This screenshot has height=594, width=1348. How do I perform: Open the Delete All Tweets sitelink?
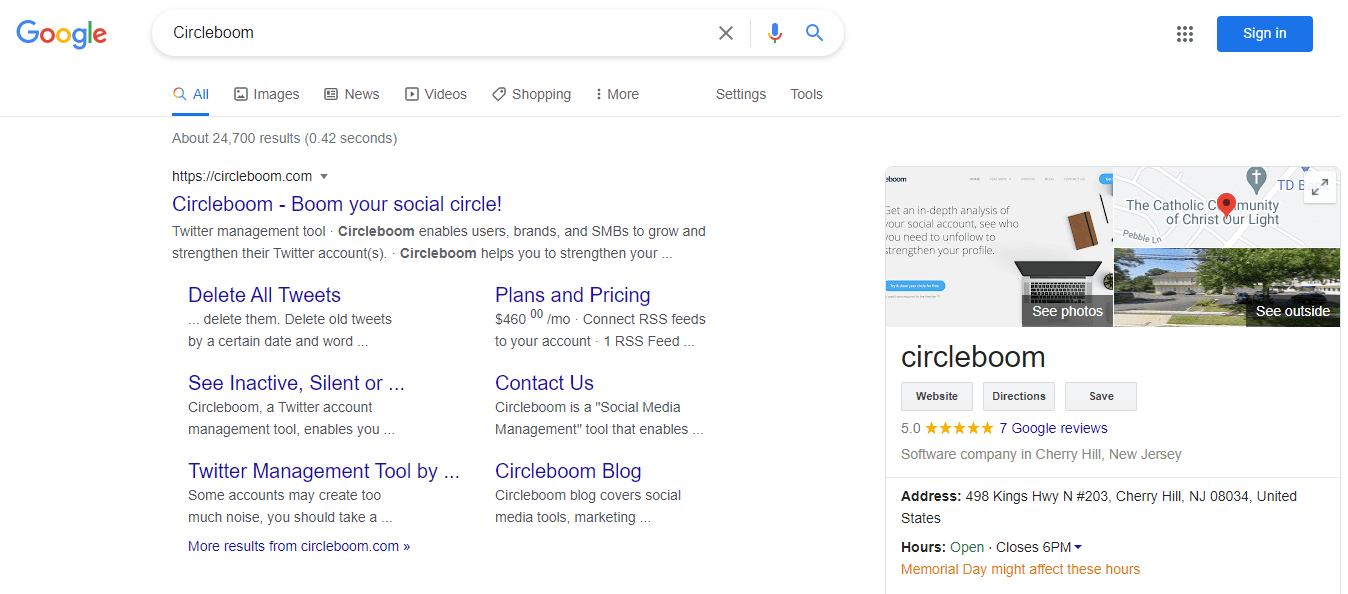264,295
